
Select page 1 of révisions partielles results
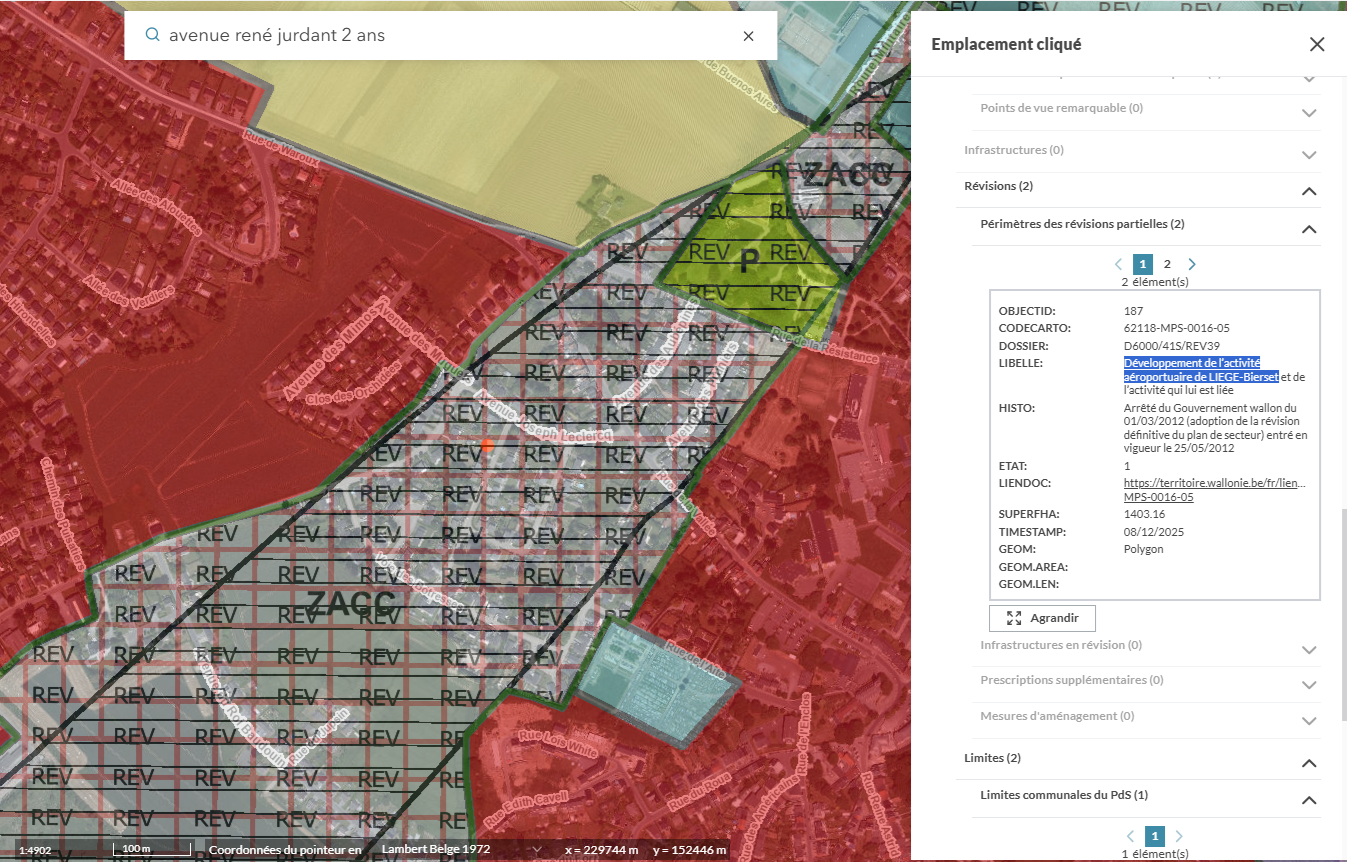point(1143,264)
